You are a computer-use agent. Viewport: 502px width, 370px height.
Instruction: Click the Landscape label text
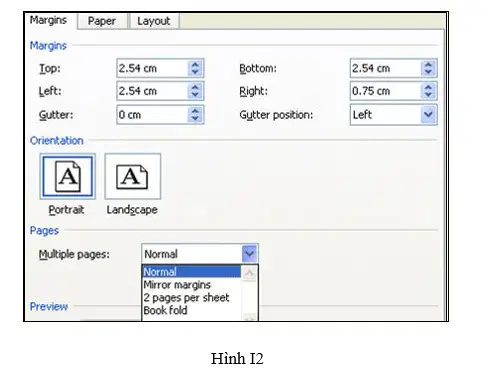coord(132,210)
